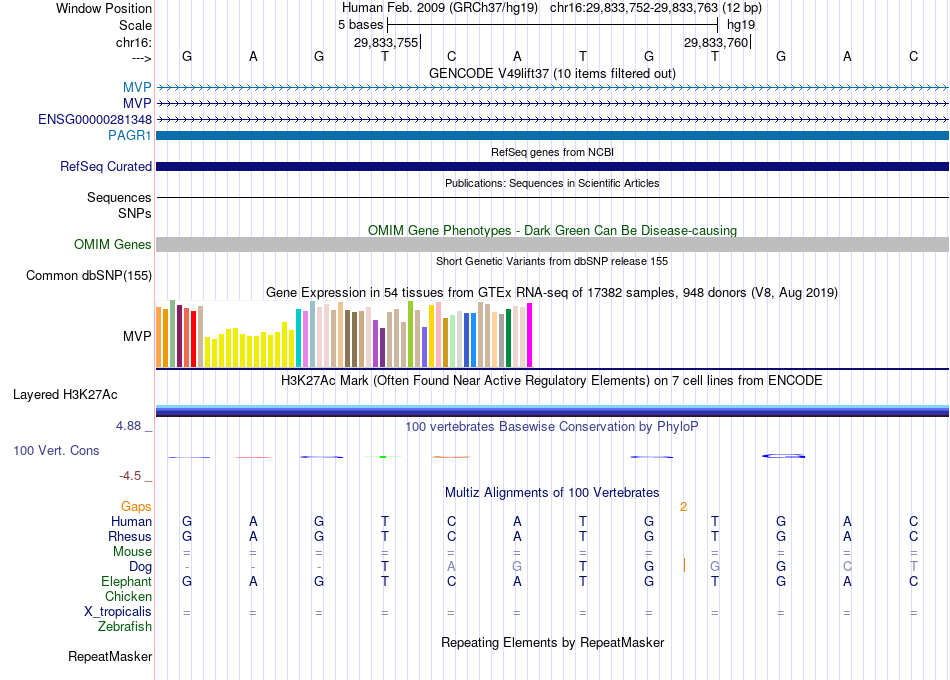Image resolution: width=950 pixels, height=680 pixels.
Task: Click the orange insertion mark in Dog row
Action: [684, 565]
